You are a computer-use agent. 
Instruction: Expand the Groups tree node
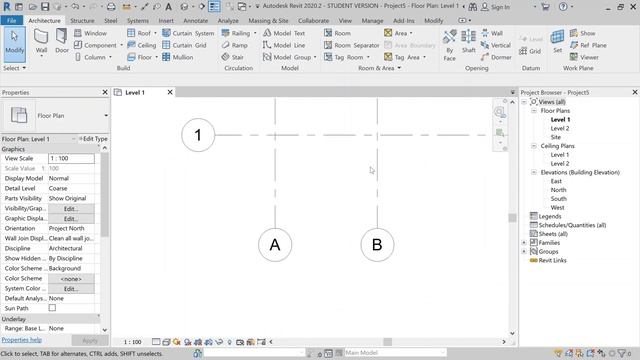point(524,251)
